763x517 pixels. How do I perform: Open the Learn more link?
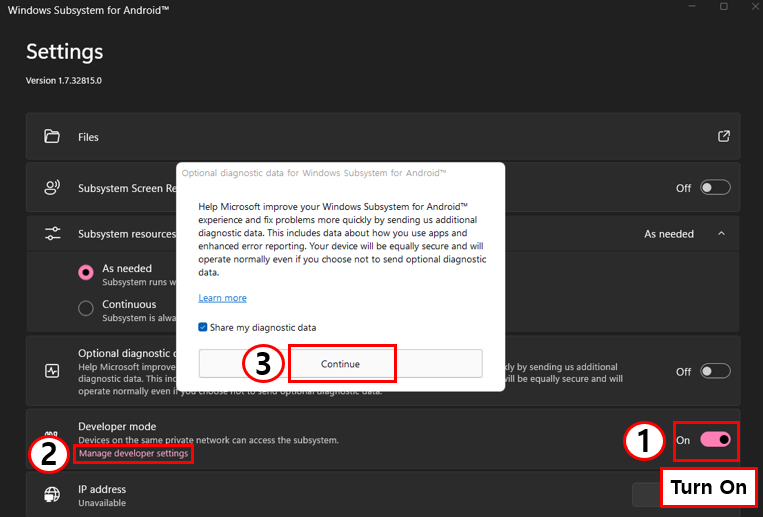(x=222, y=298)
